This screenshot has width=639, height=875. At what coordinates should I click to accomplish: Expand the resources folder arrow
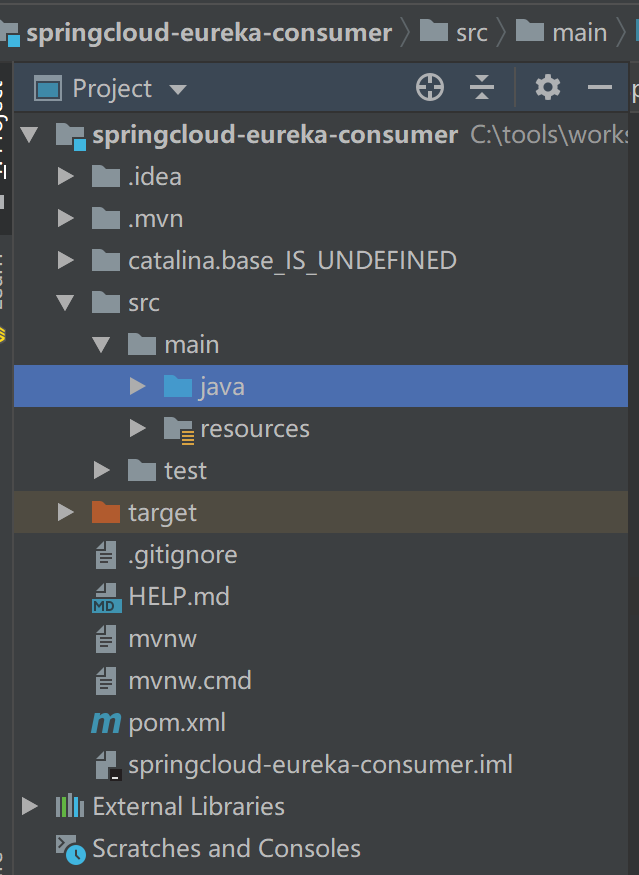[x=137, y=429]
